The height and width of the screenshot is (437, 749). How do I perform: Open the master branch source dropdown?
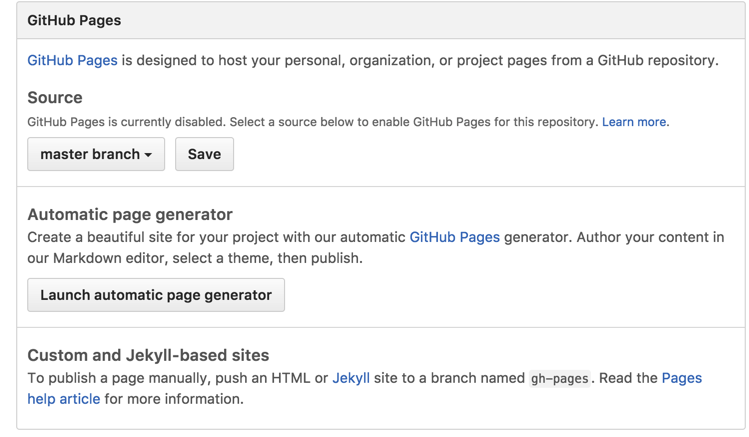(95, 155)
